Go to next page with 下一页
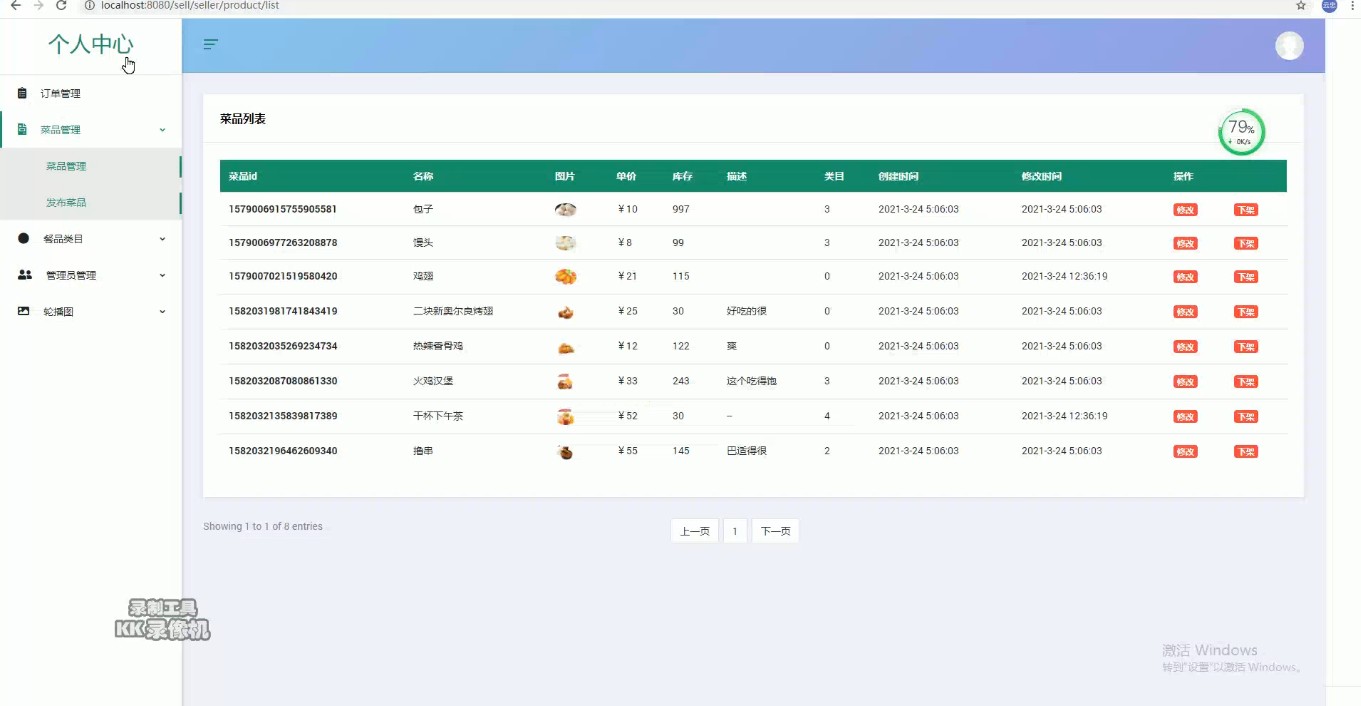 point(775,531)
